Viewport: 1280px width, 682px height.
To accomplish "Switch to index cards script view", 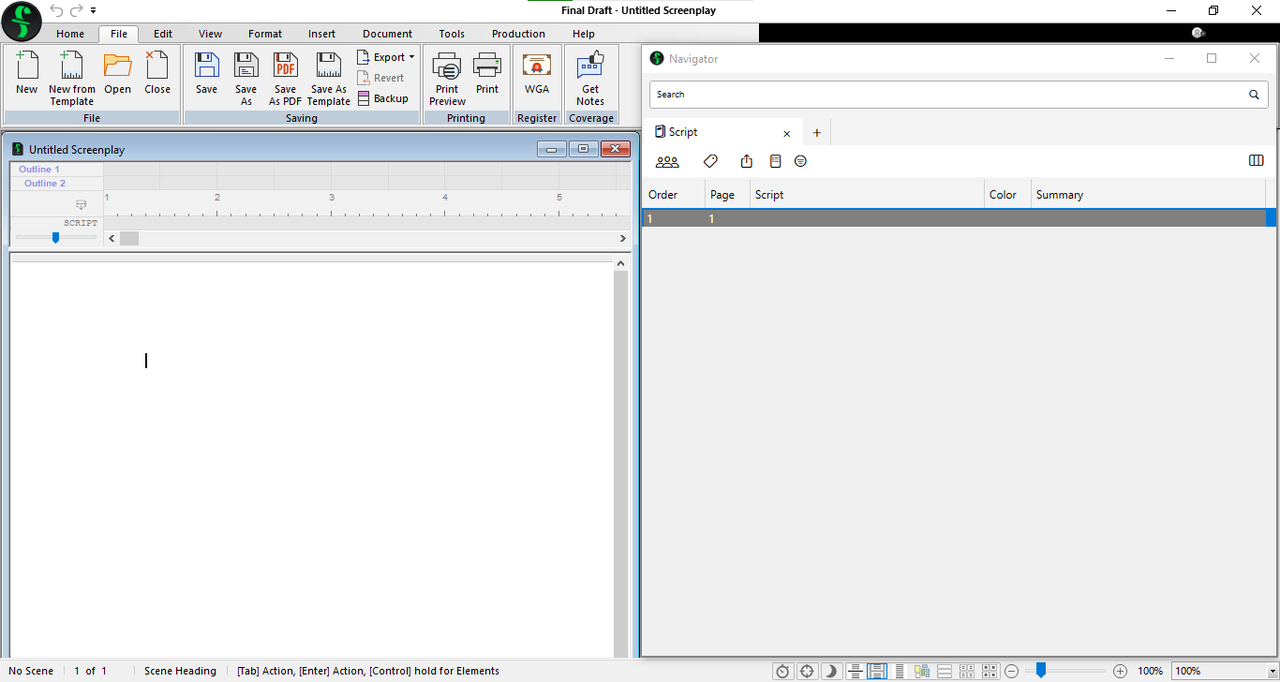I will click(990, 671).
